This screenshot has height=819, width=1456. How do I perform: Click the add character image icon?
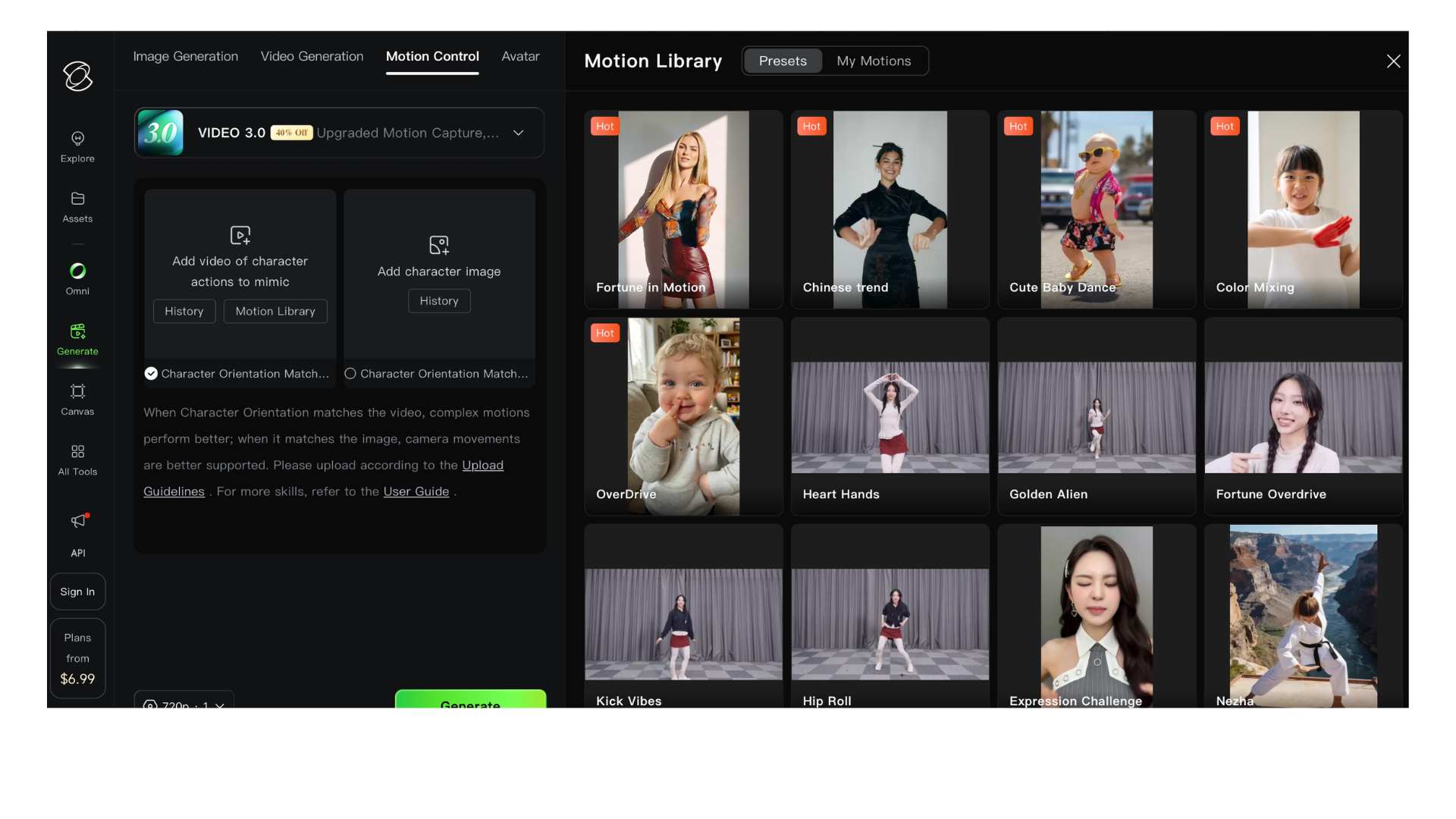[439, 245]
